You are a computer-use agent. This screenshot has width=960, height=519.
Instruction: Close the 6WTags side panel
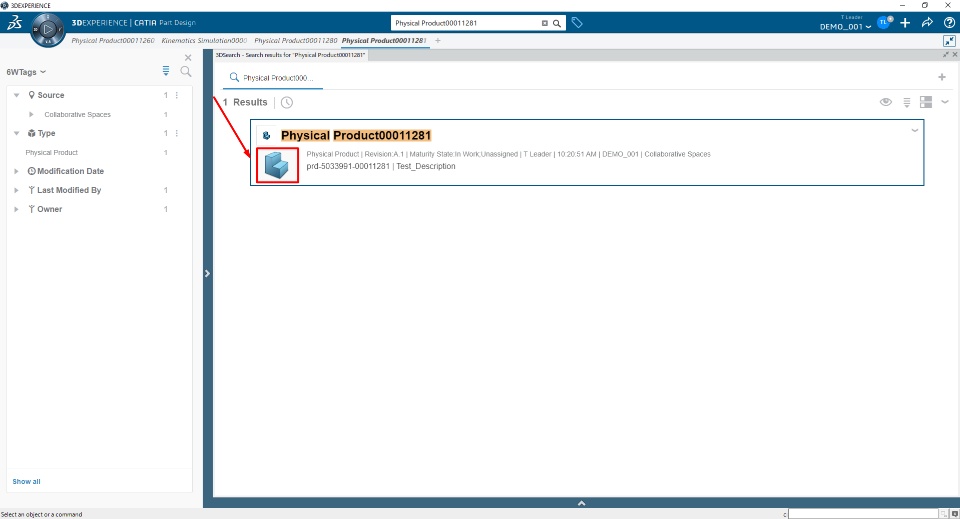pyautogui.click(x=188, y=58)
